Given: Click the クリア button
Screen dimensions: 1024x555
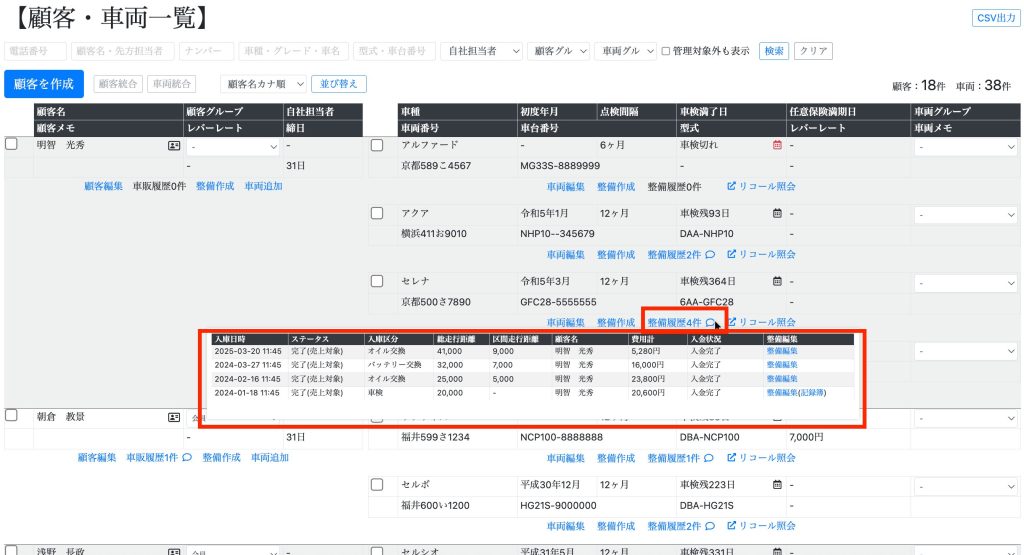Looking at the screenshot, I should pos(813,51).
